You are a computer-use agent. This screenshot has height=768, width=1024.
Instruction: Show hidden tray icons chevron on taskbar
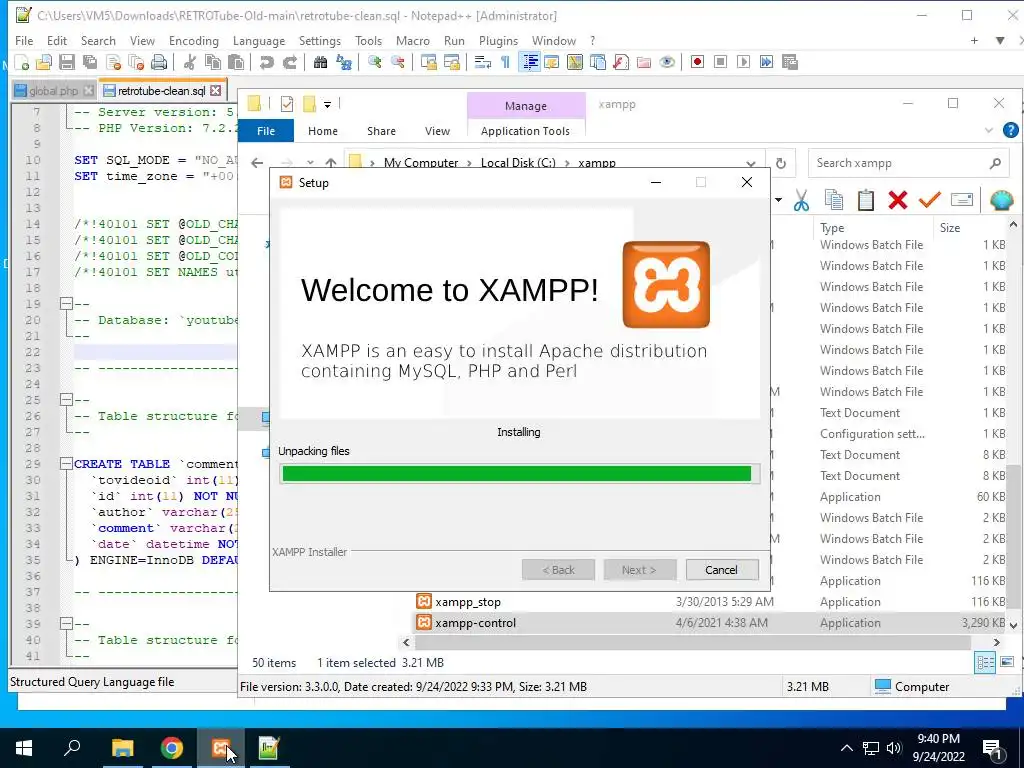point(846,748)
